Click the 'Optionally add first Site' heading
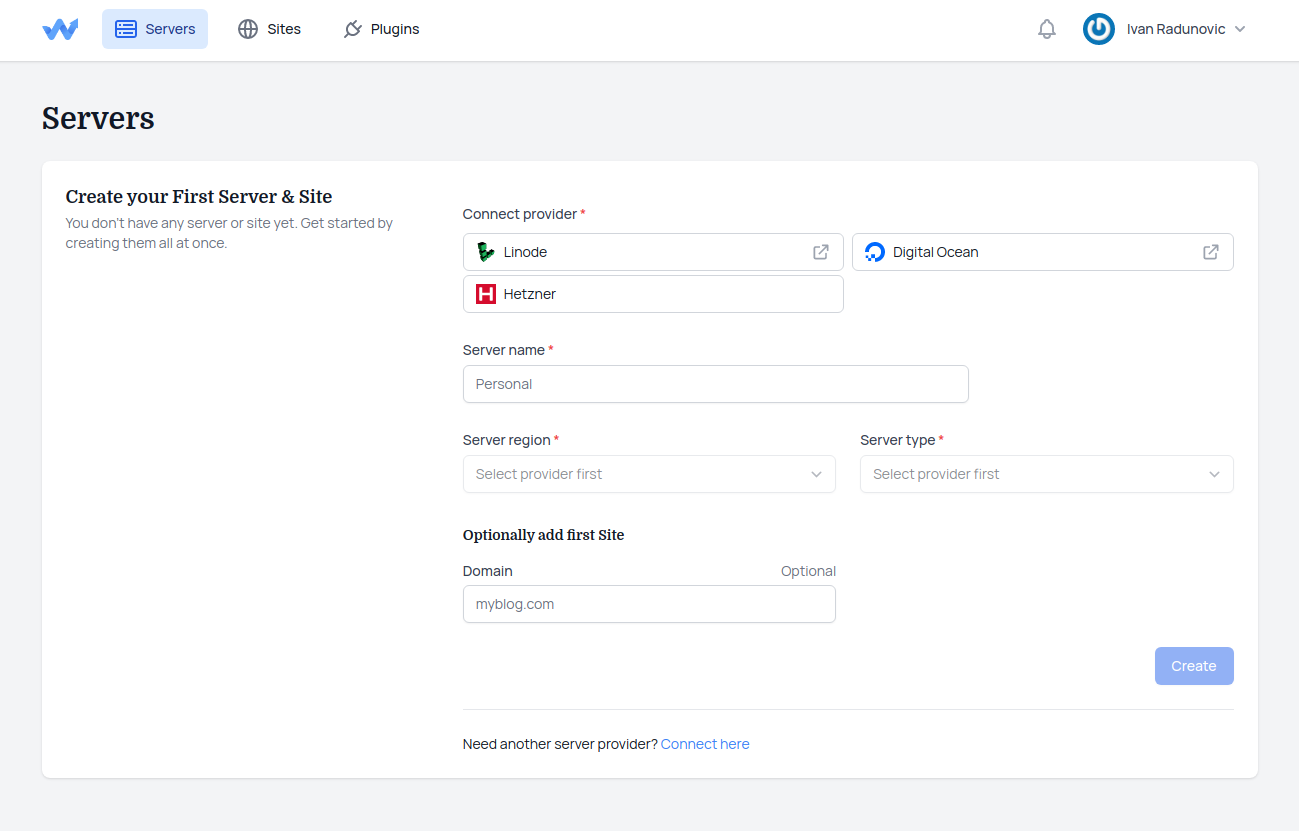This screenshot has height=831, width=1299. [x=543, y=535]
